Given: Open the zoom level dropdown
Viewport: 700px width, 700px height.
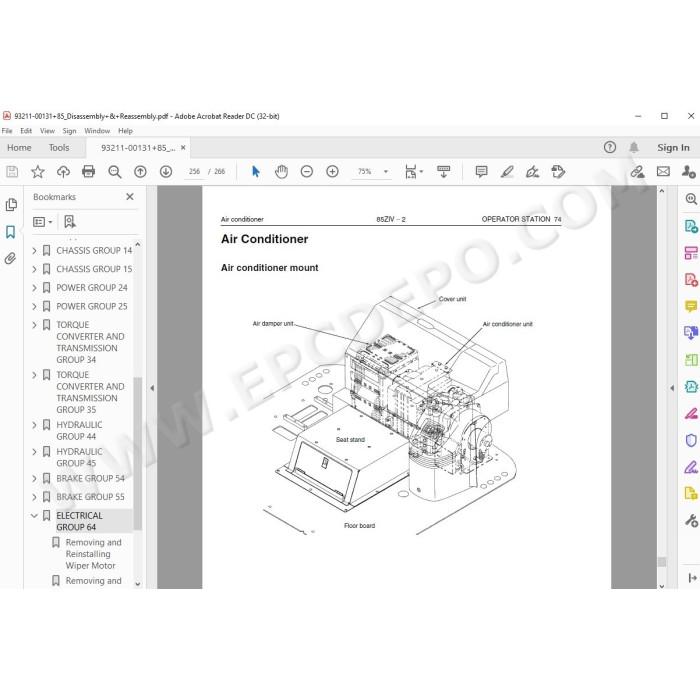Looking at the screenshot, I should pyautogui.click(x=386, y=171).
